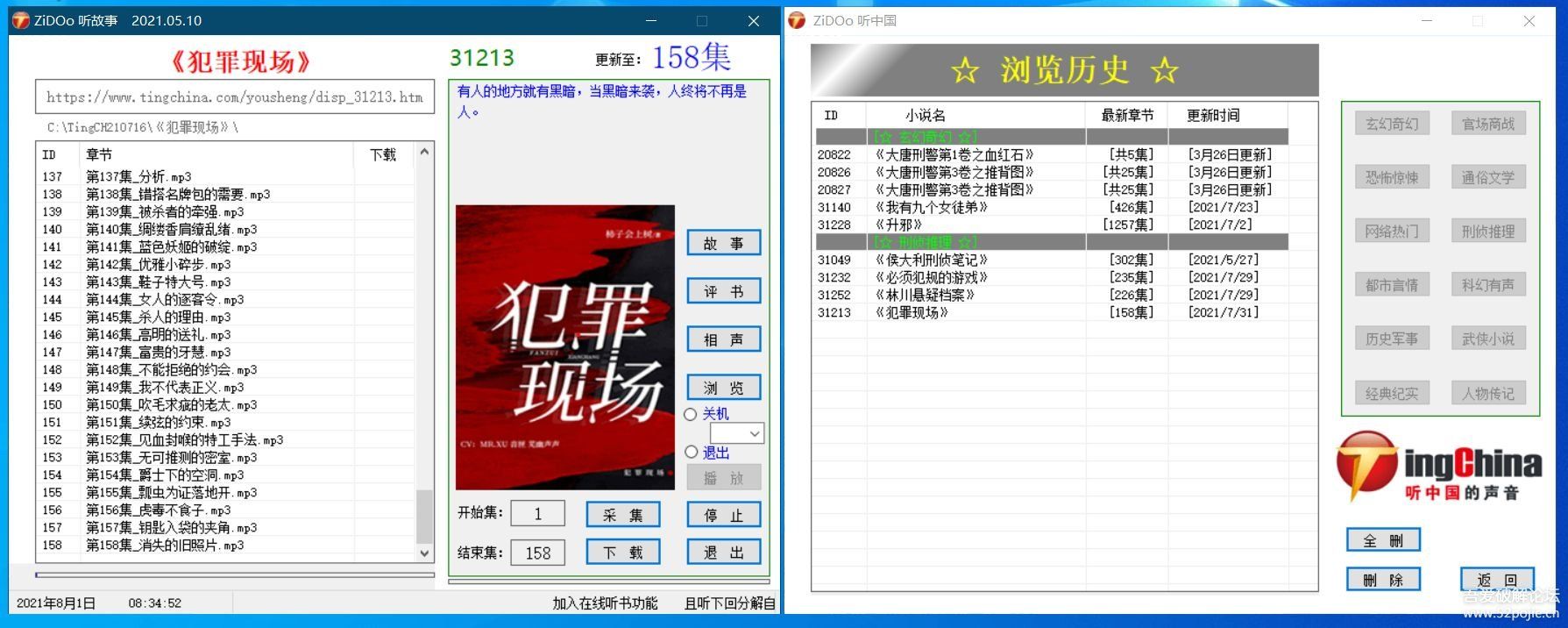
Task: Minimize the ZiDOo 听故事 window
Action: [651, 20]
